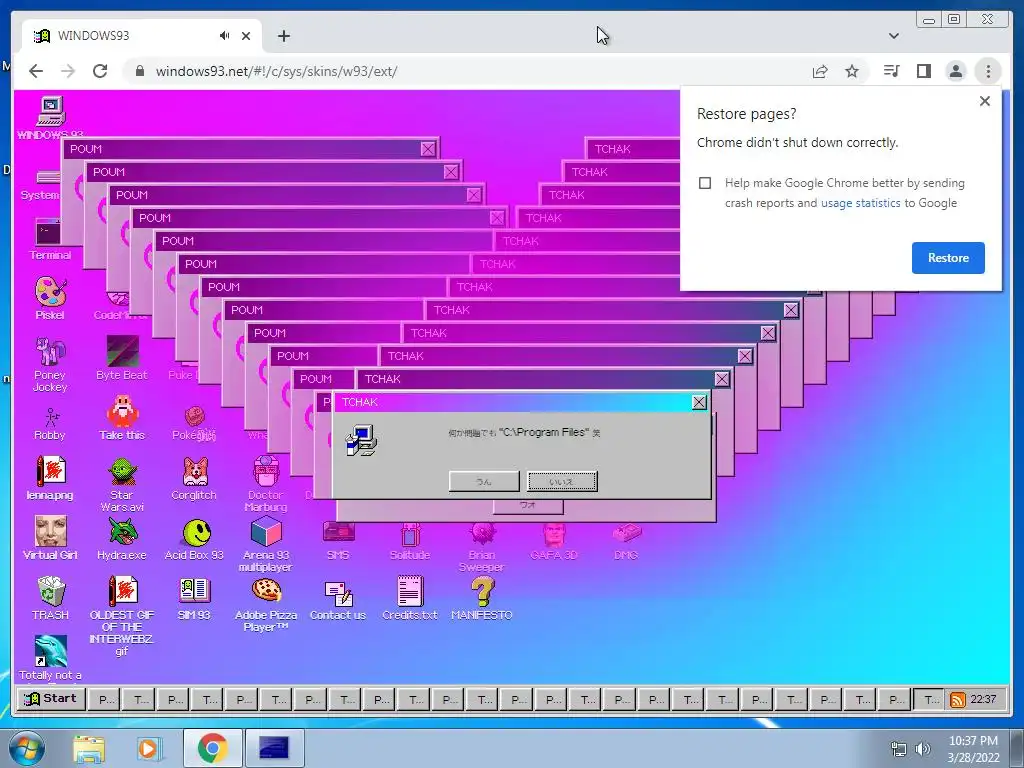Click the Restore button
This screenshot has height=768, width=1024.
tap(948, 258)
